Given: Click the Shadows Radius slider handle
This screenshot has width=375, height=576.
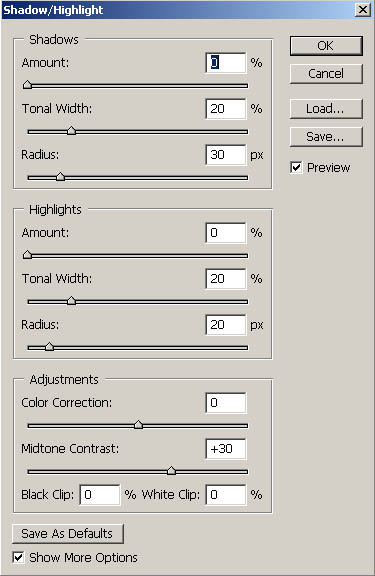Looking at the screenshot, I should pos(60,177).
